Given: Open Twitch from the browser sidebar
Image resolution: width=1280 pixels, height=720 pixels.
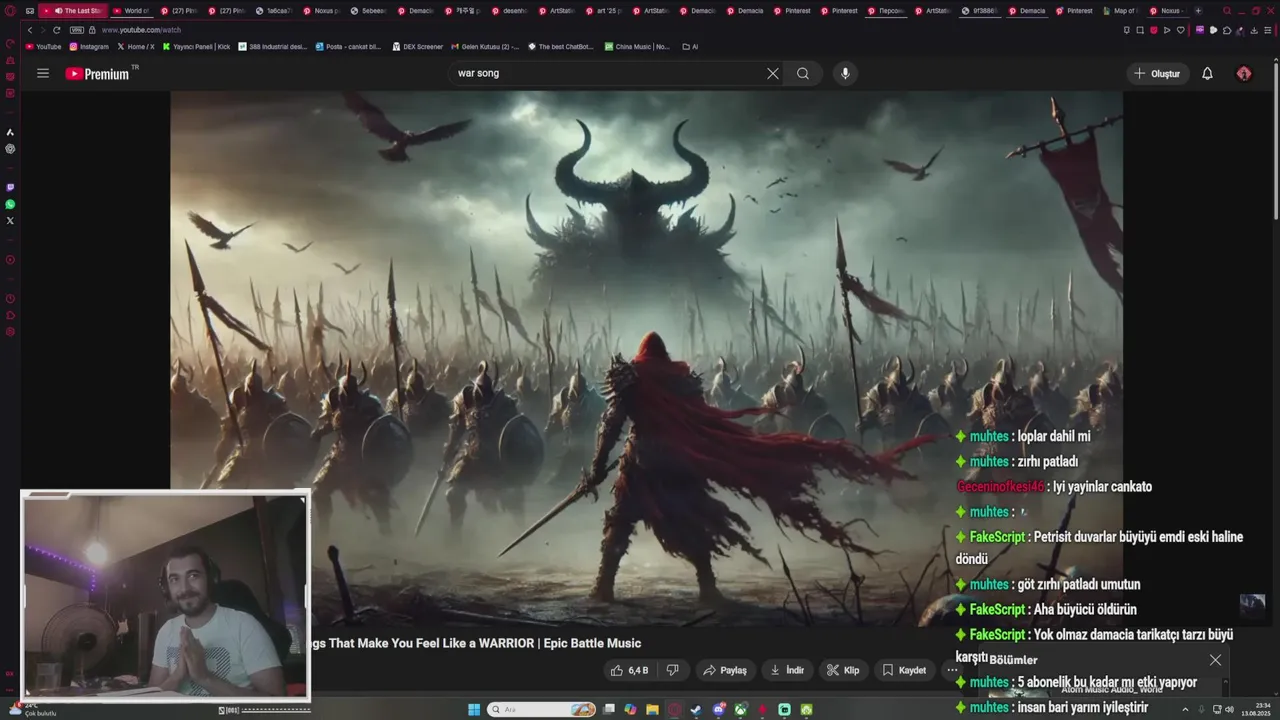Looking at the screenshot, I should (x=10, y=187).
